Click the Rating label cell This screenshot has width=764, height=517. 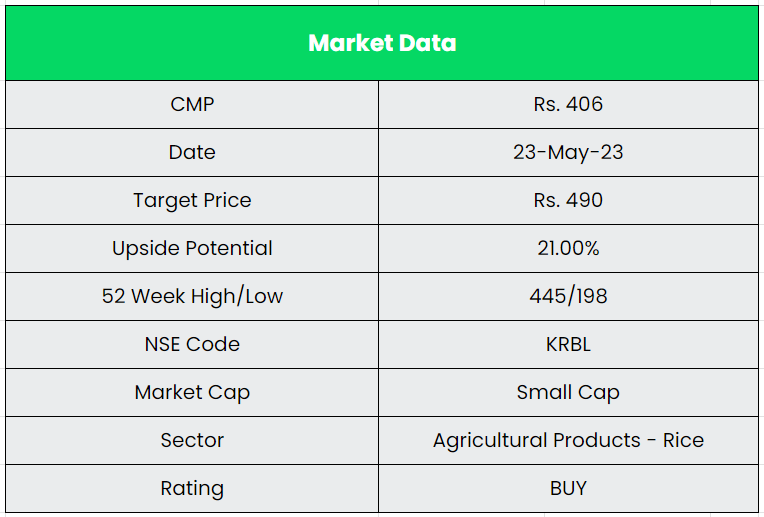point(192,488)
